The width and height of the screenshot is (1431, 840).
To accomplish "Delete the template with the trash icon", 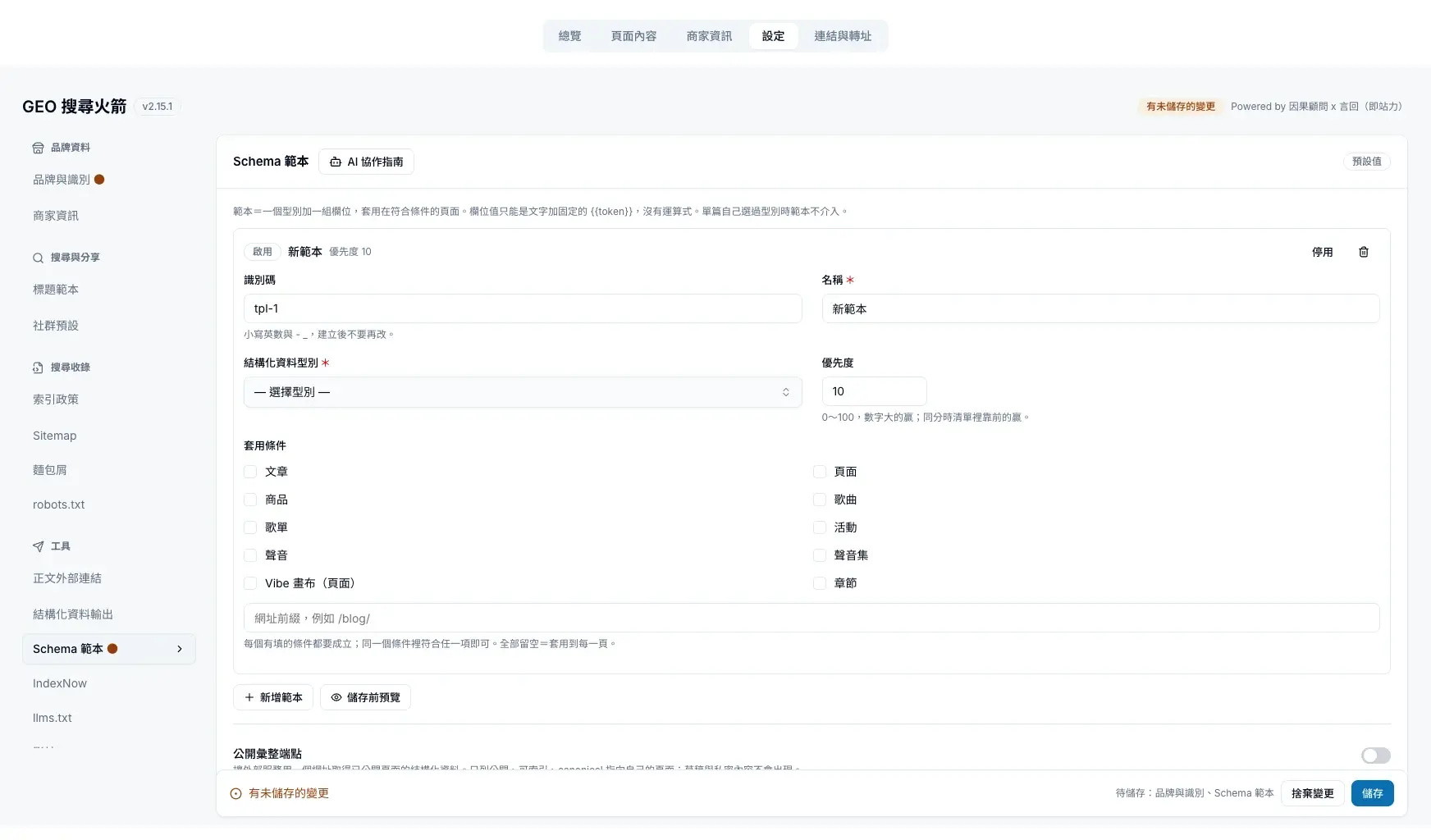I will click(1364, 252).
